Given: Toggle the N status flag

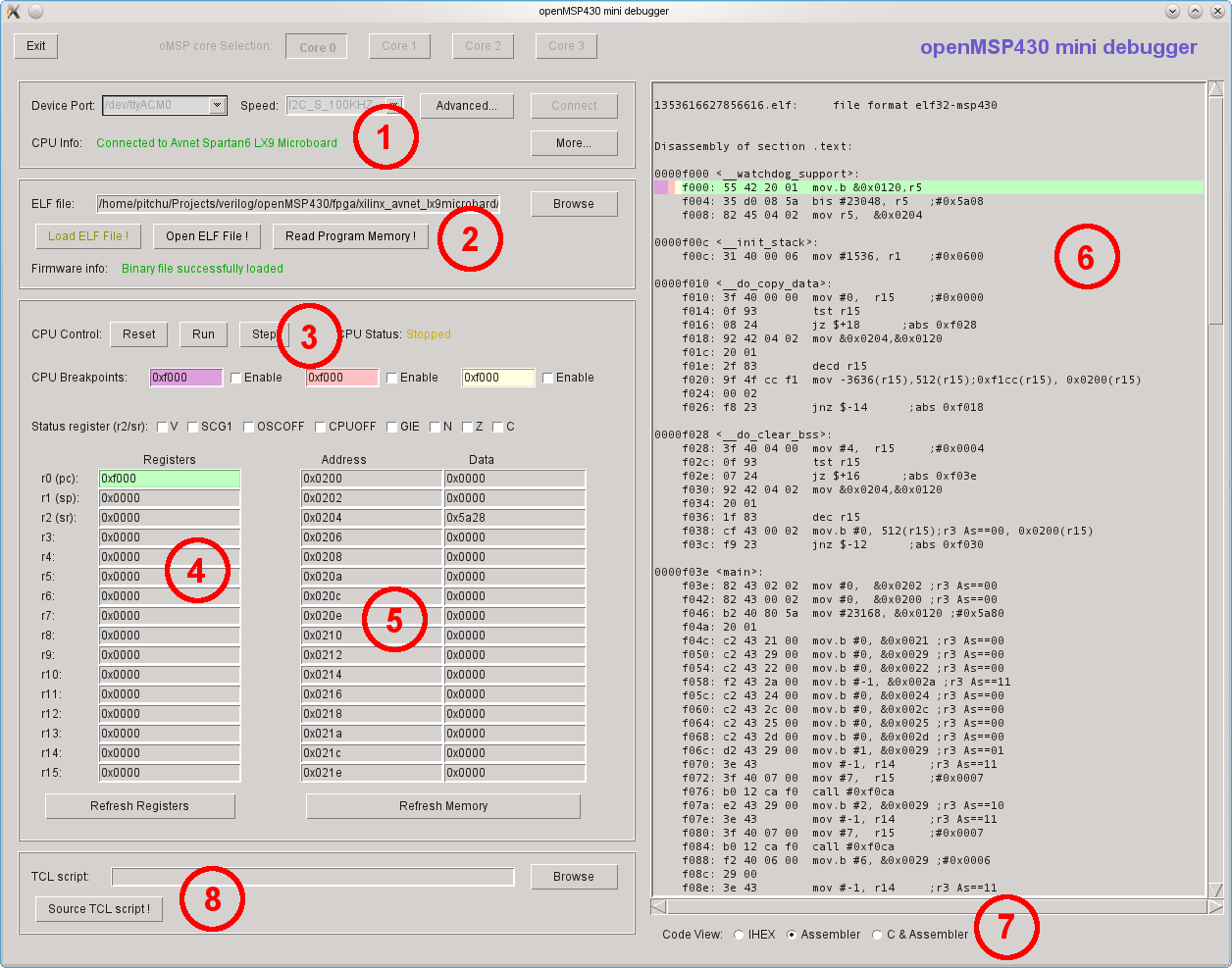Looking at the screenshot, I should (435, 427).
